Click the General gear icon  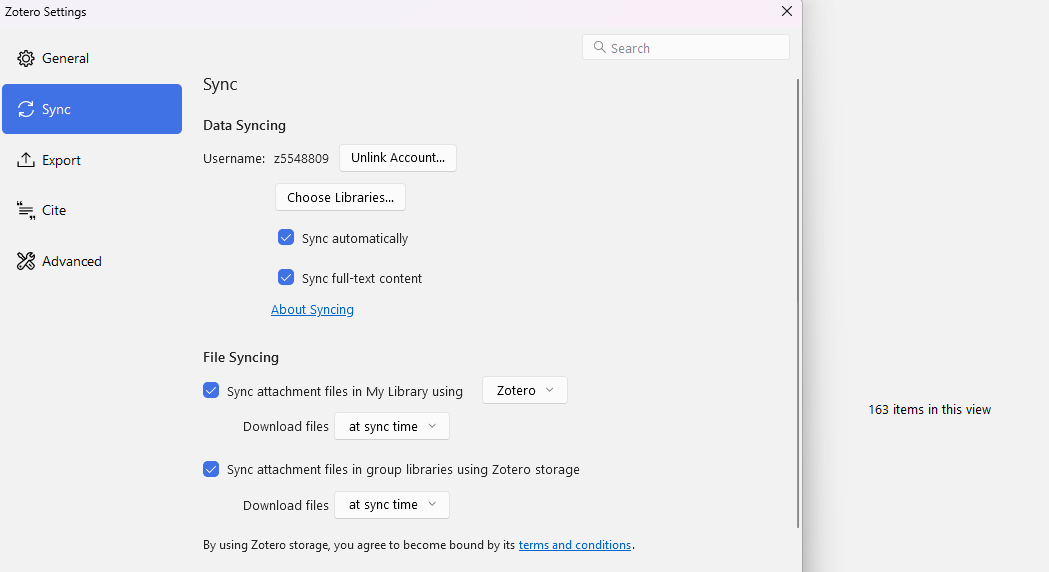(x=26, y=58)
